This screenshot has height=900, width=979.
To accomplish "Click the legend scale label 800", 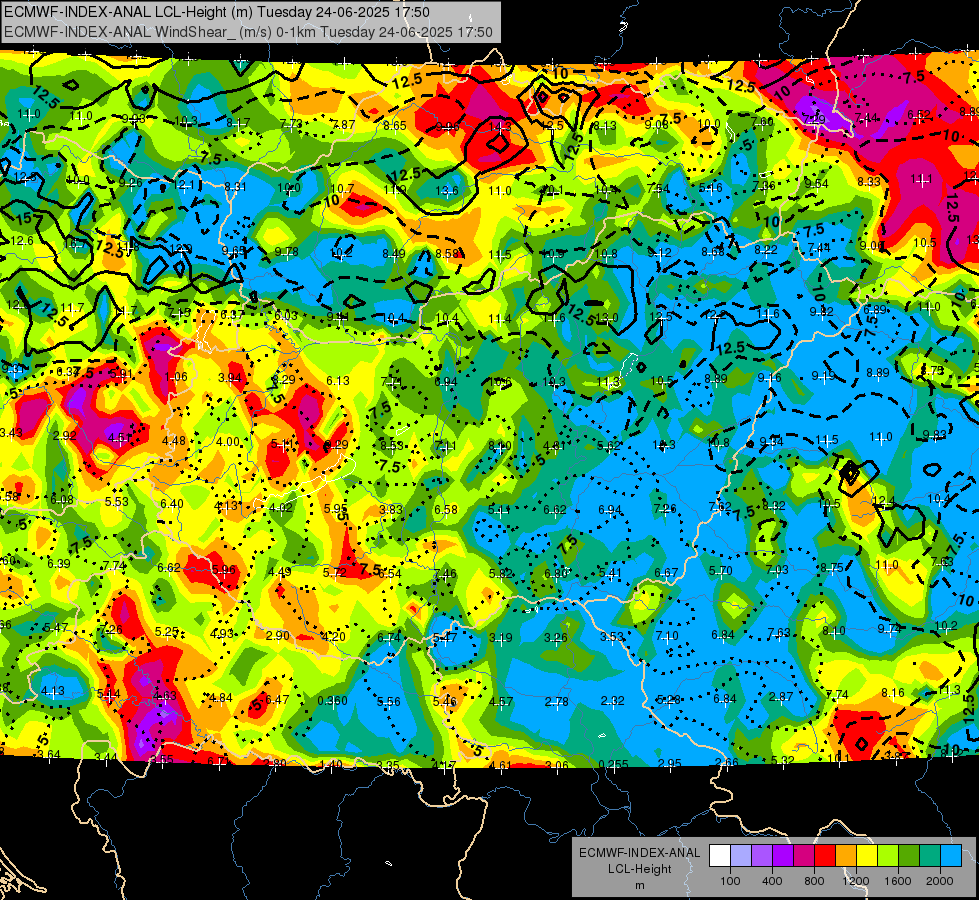I will pos(814,881).
